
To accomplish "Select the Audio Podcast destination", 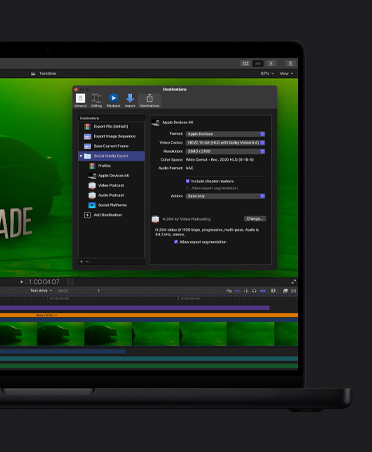I will click(111, 195).
